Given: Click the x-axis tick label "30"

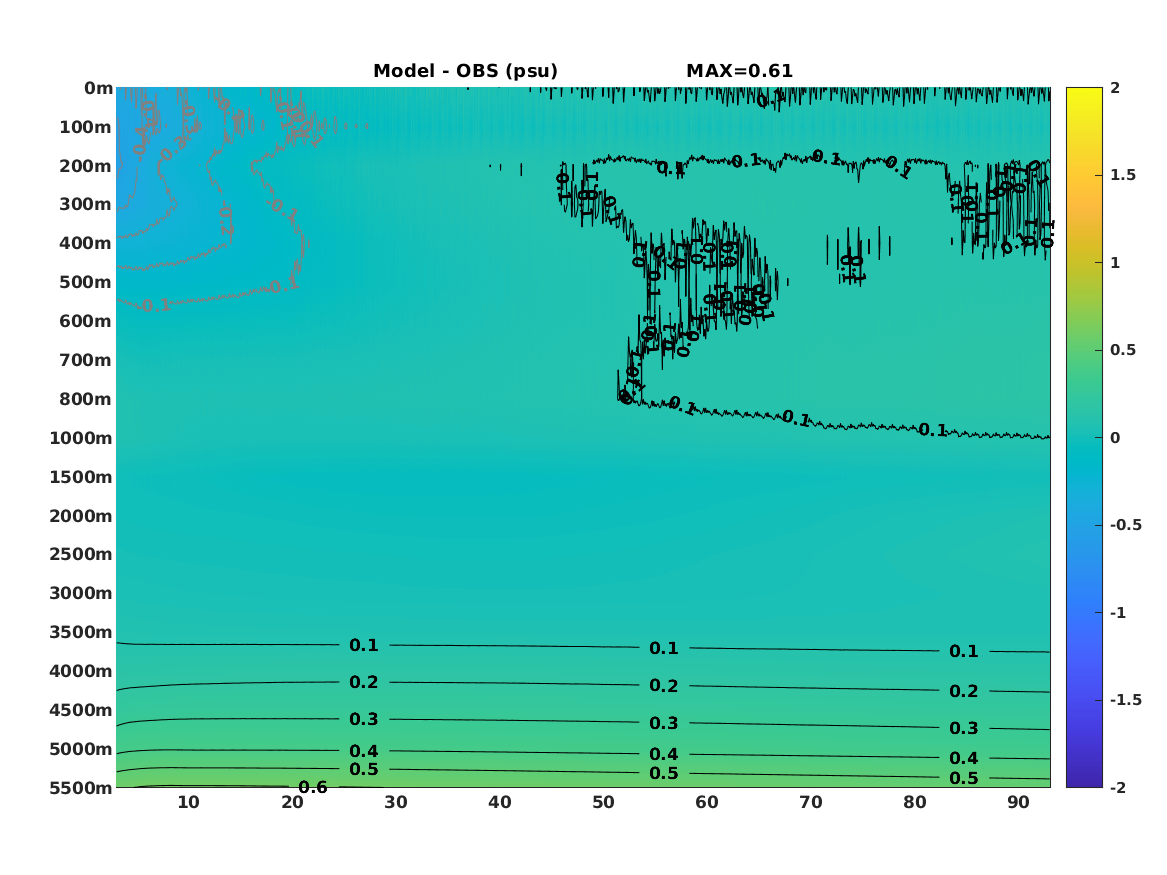Looking at the screenshot, I should (396, 802).
